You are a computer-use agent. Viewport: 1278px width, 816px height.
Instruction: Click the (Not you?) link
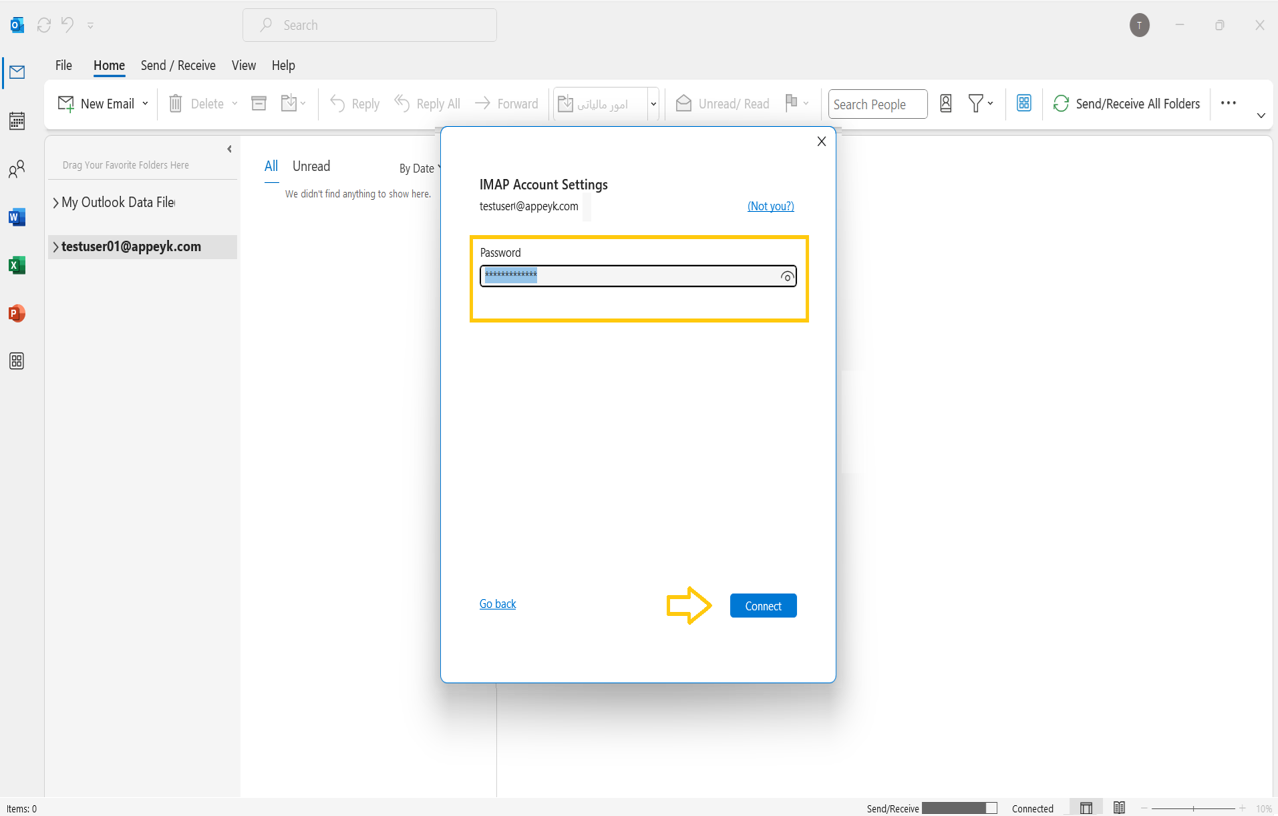[x=771, y=206]
